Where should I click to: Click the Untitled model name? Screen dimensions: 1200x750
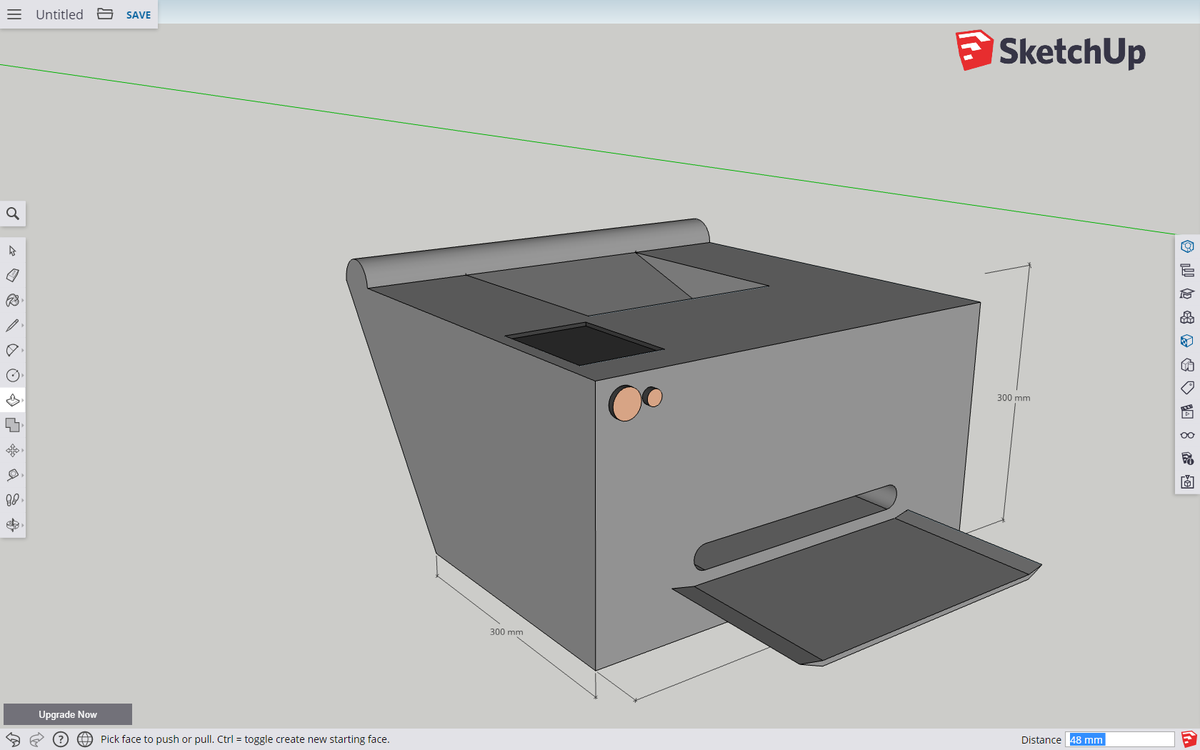coord(59,15)
